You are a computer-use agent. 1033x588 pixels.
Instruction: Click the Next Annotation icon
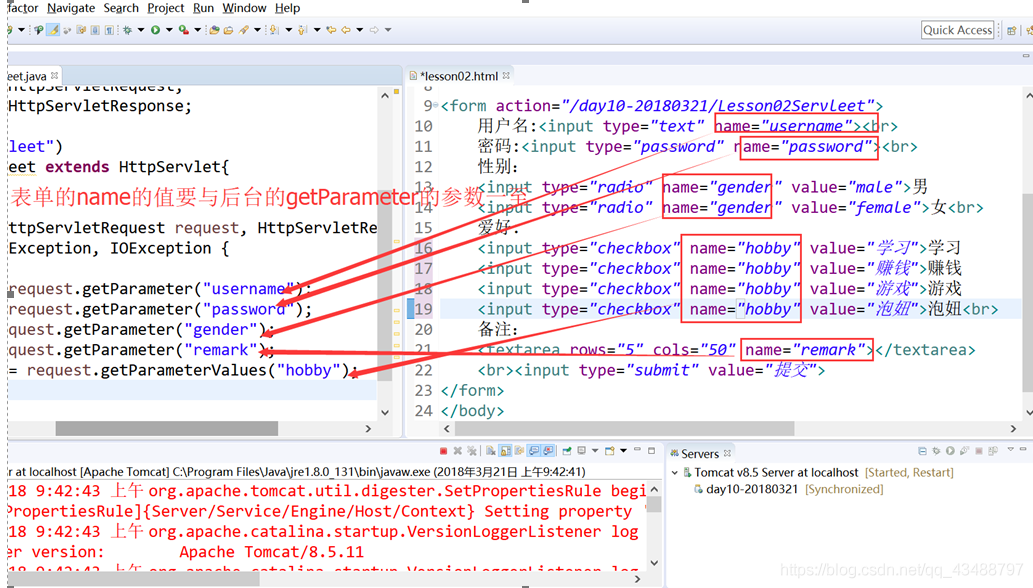click(274, 30)
